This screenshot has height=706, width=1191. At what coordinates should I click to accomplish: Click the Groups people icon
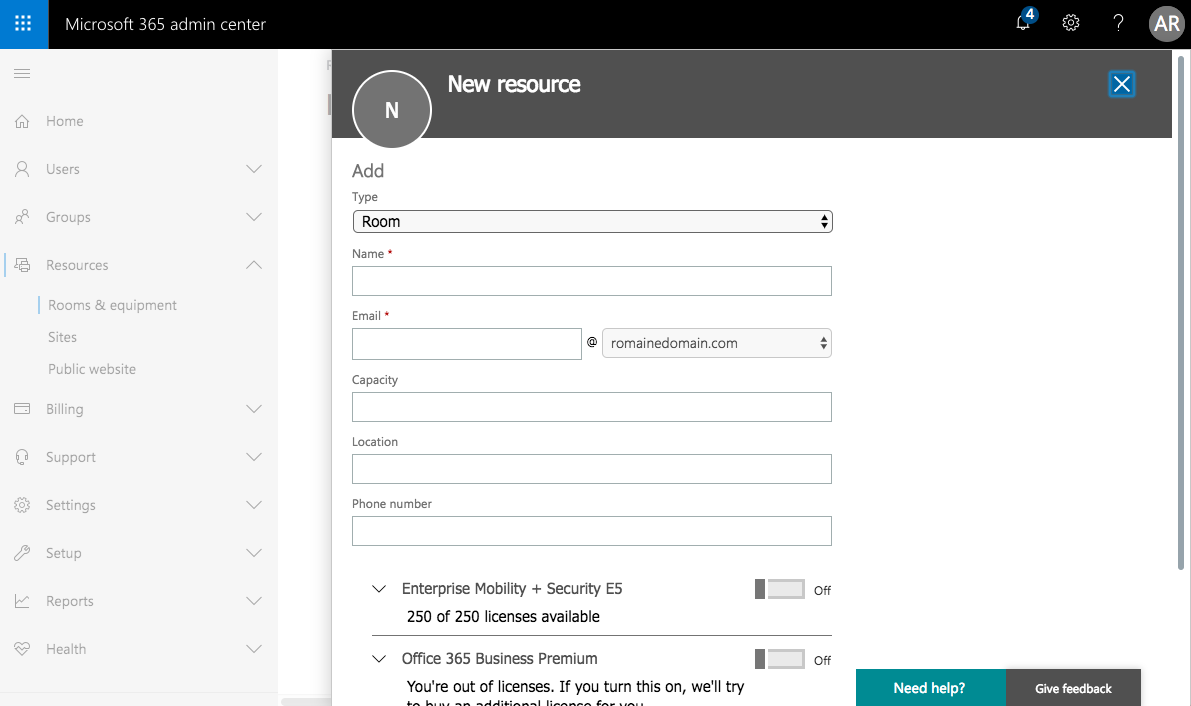click(x=22, y=217)
